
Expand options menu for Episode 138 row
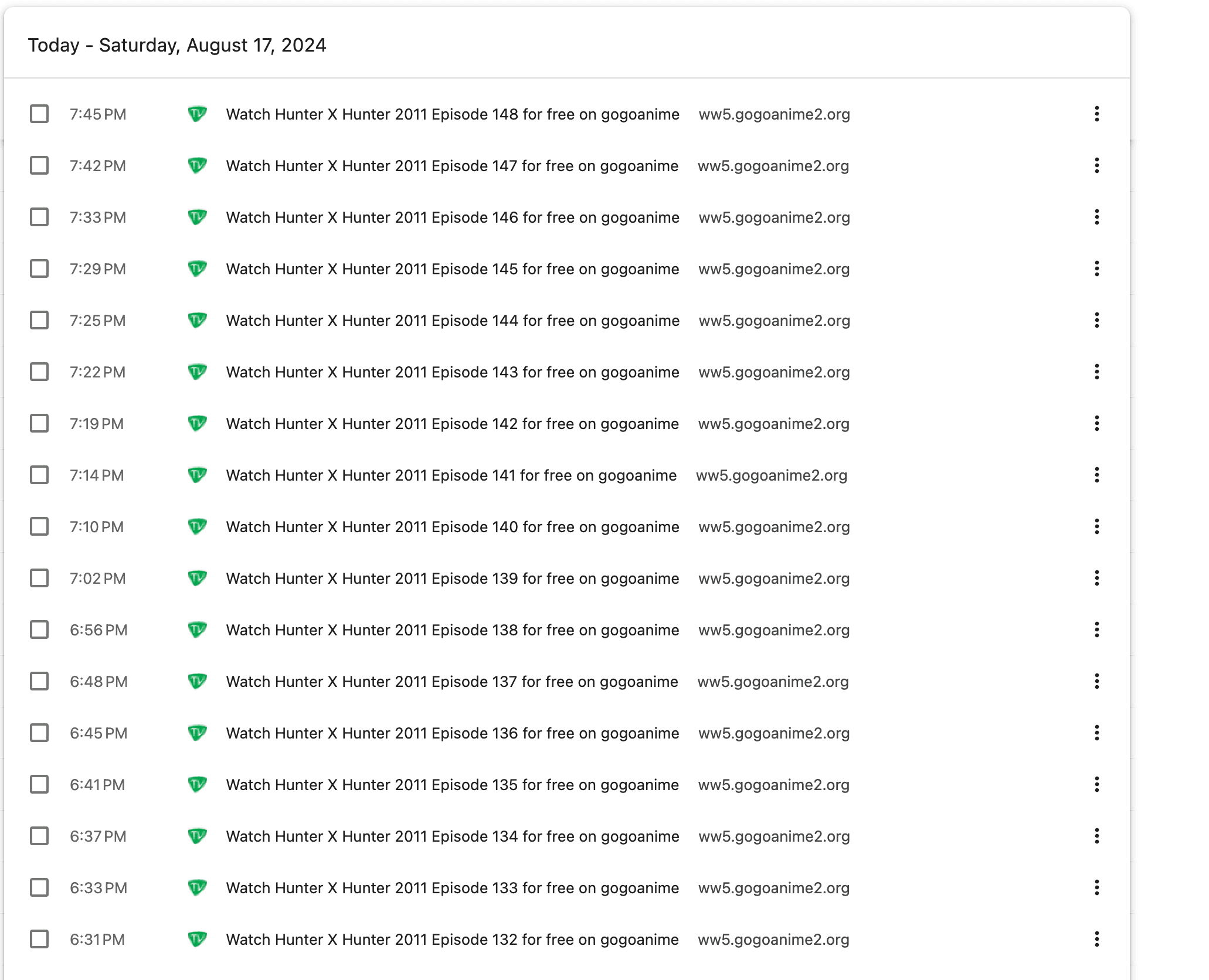[1096, 629]
